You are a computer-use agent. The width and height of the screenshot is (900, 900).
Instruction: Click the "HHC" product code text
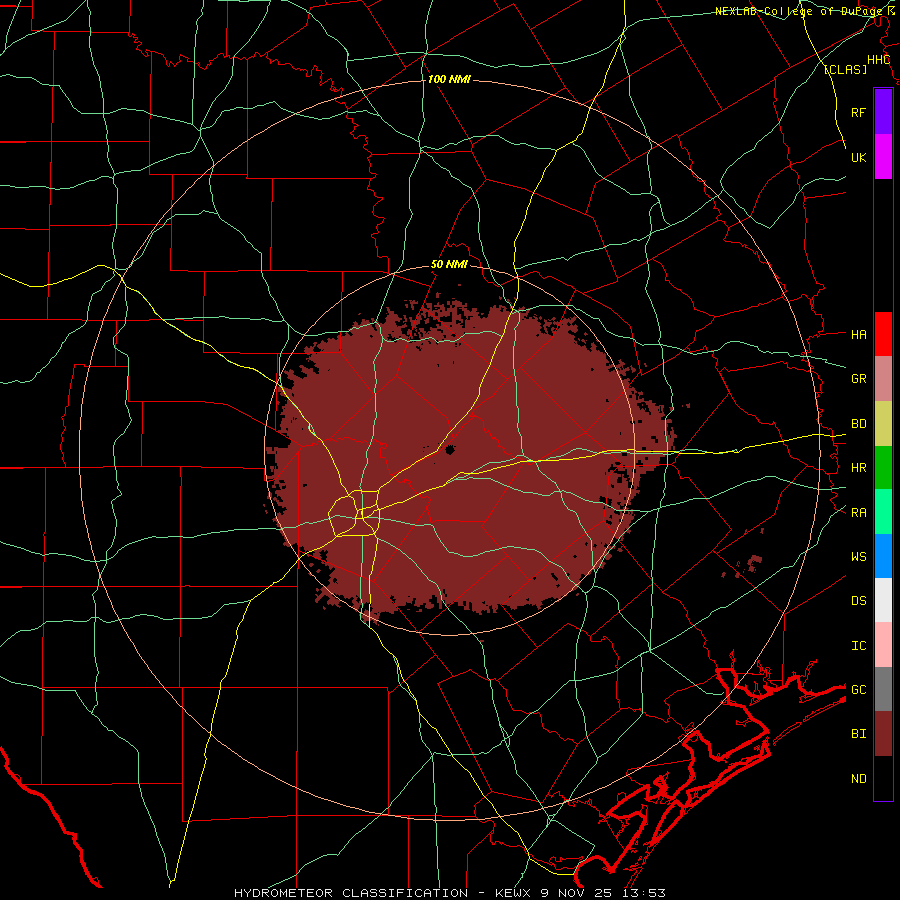pyautogui.click(x=879, y=60)
